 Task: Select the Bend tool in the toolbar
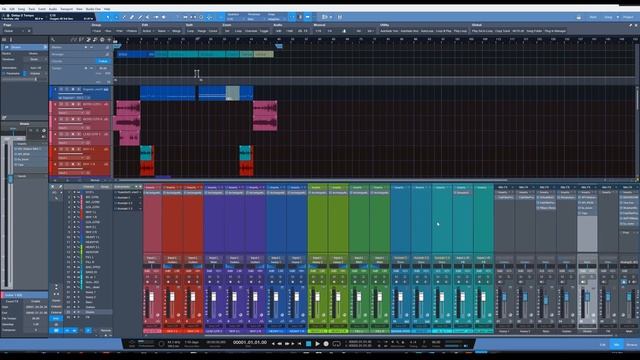[156, 17]
